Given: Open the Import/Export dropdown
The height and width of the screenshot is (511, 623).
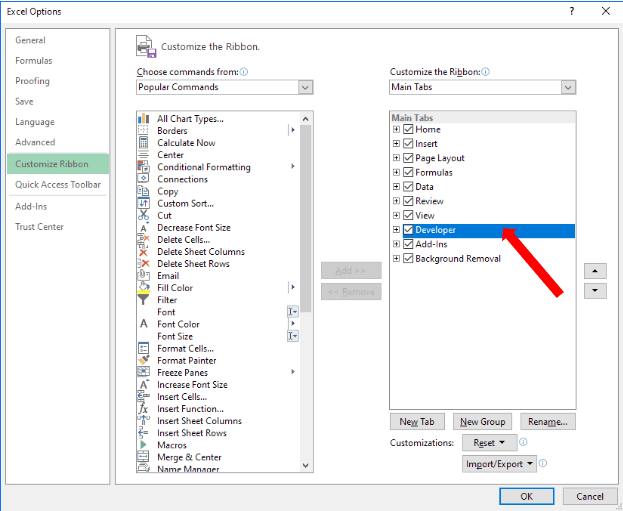Looking at the screenshot, I should (x=499, y=464).
